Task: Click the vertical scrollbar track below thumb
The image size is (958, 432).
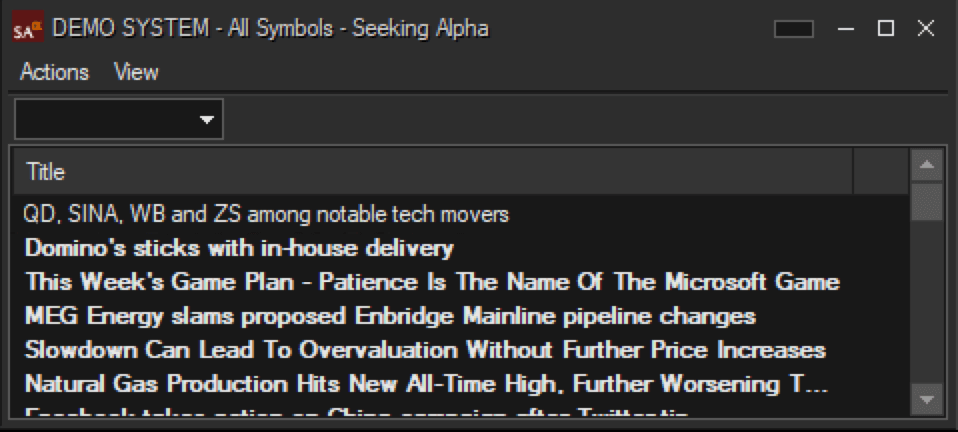Action: pyautogui.click(x=927, y=302)
